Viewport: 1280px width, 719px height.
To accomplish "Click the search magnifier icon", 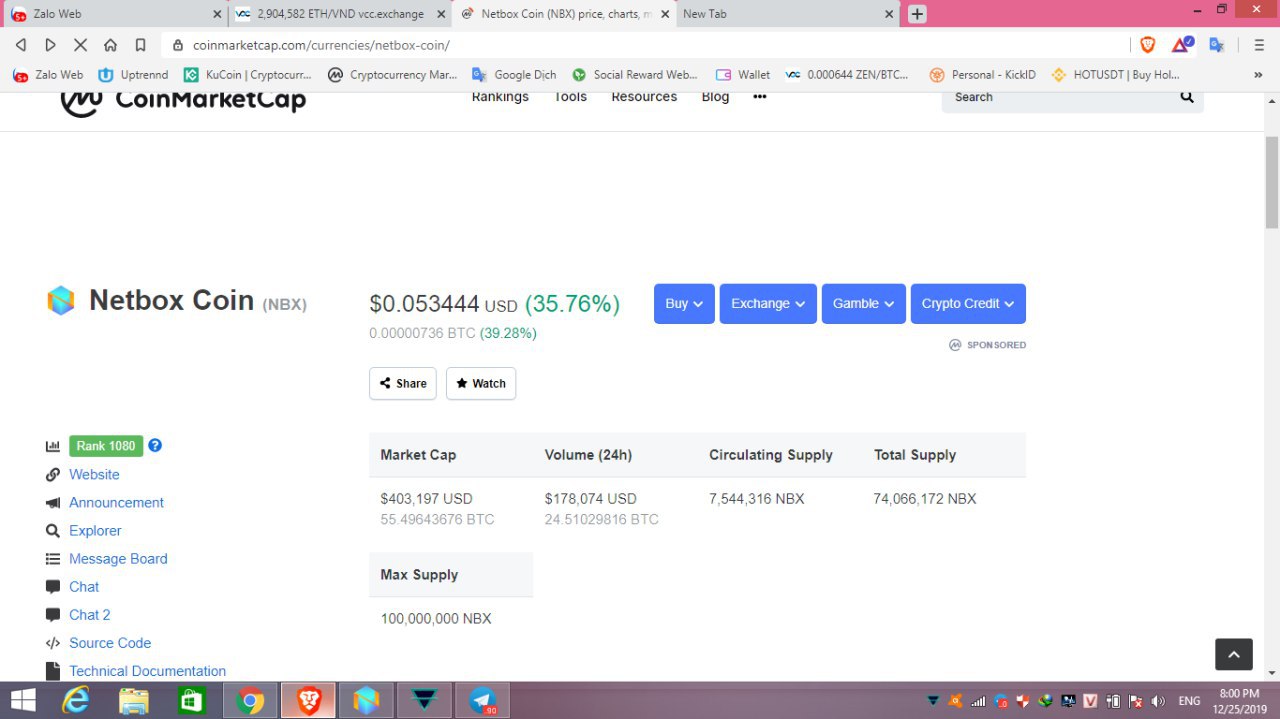I will (1187, 97).
